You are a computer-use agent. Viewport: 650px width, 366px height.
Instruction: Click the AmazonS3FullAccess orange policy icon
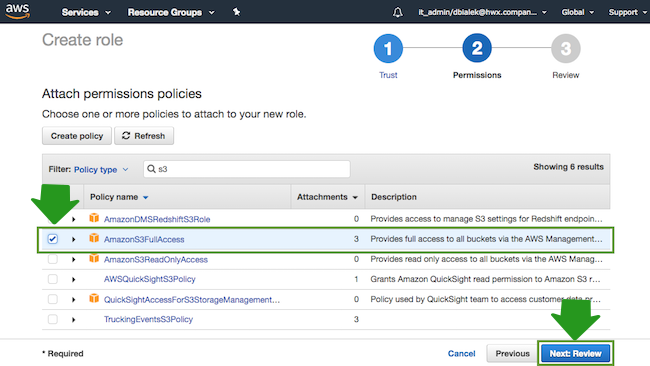point(94,238)
